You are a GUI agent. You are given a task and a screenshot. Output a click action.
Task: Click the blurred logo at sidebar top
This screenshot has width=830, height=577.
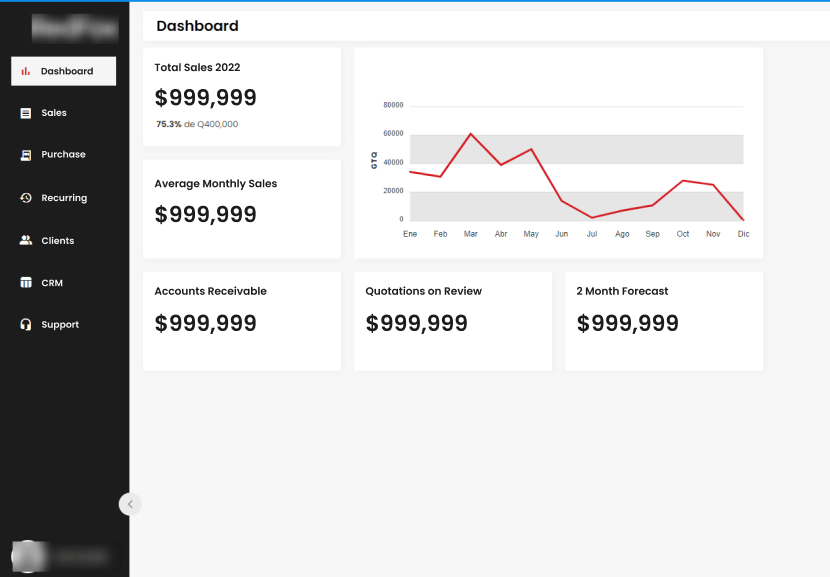tap(75, 28)
